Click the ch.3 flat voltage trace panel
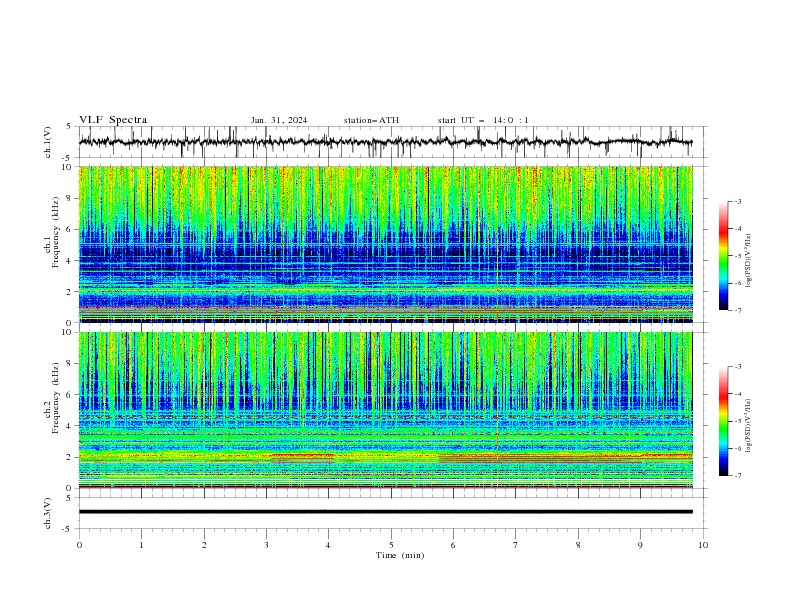This screenshot has width=792, height=612. coord(393,513)
